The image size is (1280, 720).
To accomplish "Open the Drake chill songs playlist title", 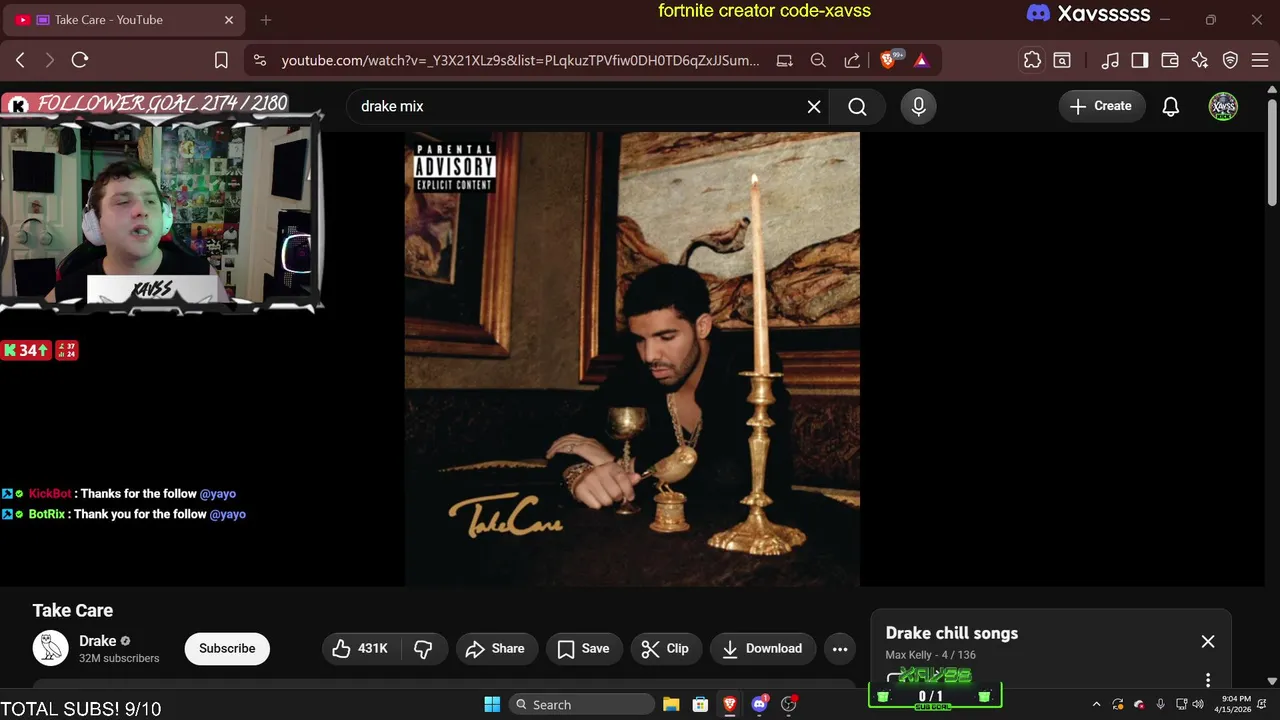I will click(952, 633).
